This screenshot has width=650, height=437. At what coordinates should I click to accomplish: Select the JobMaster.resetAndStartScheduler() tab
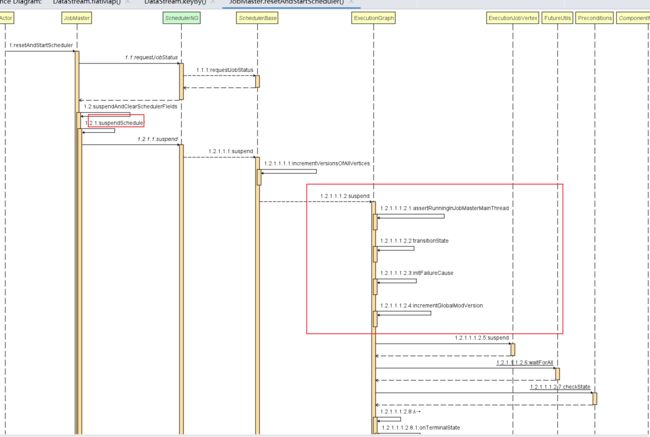(x=287, y=2)
